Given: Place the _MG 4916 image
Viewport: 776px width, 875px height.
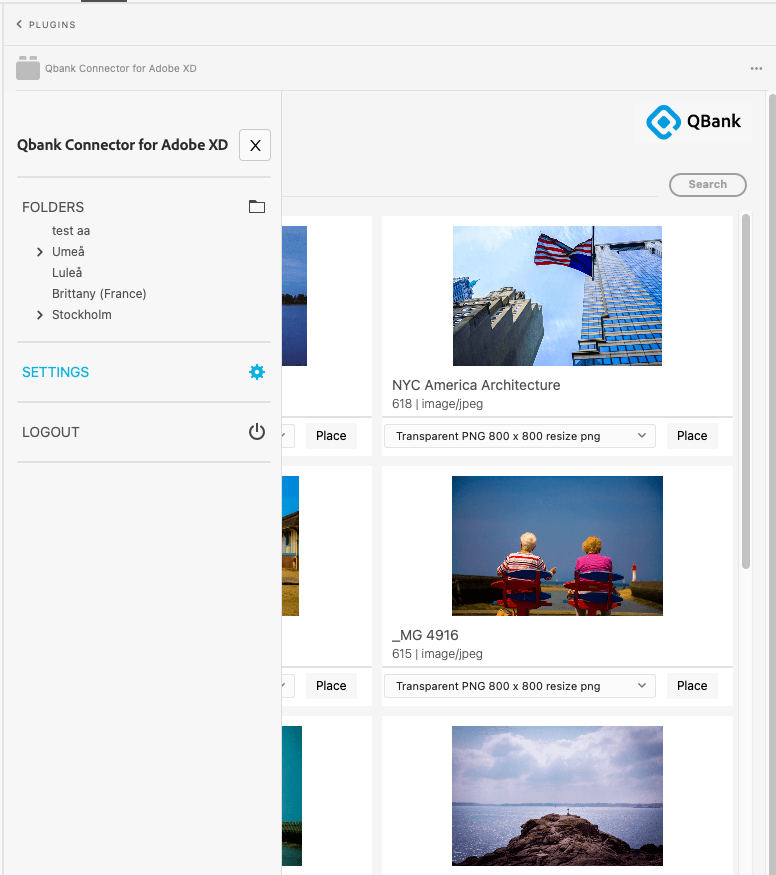Looking at the screenshot, I should click(x=692, y=686).
